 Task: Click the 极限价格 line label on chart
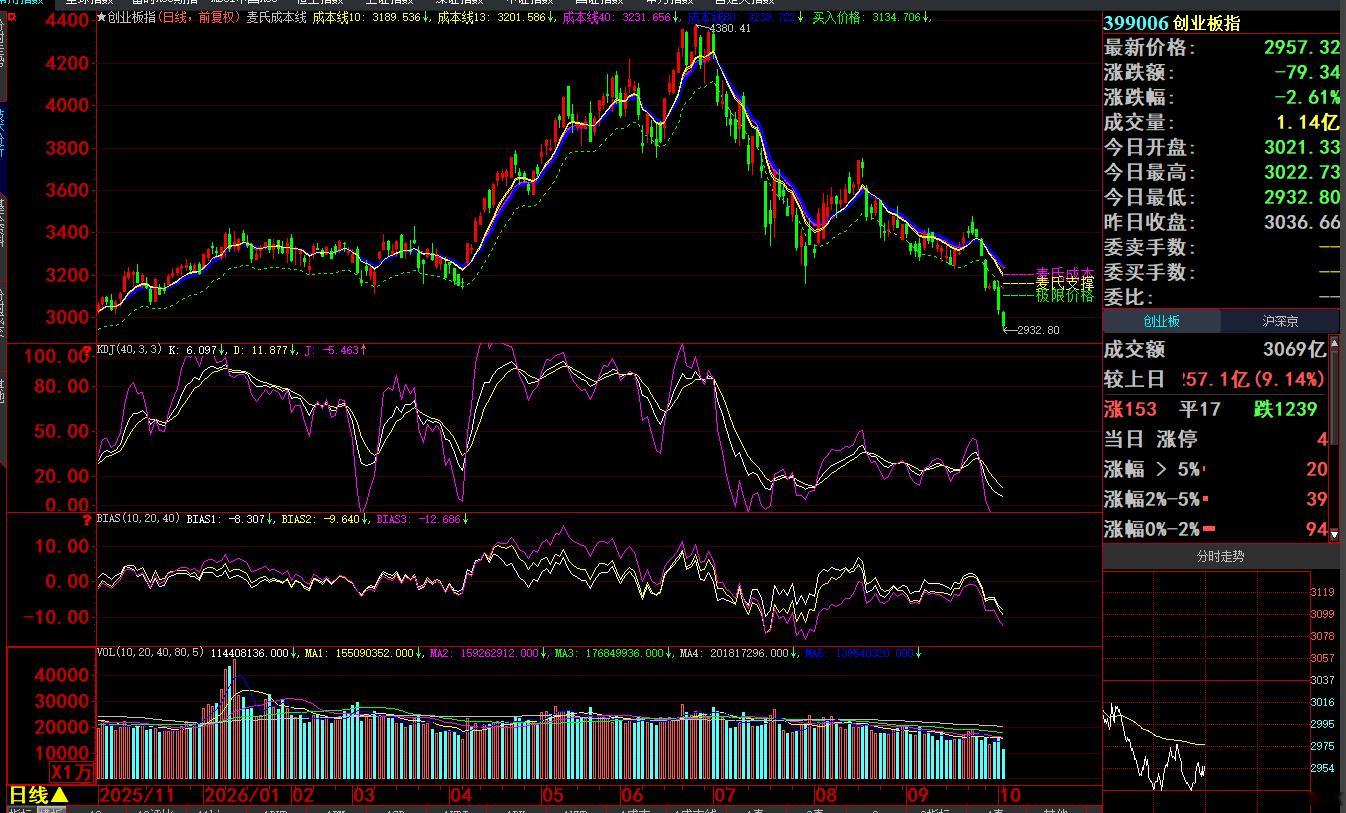pyautogui.click(x=1064, y=296)
